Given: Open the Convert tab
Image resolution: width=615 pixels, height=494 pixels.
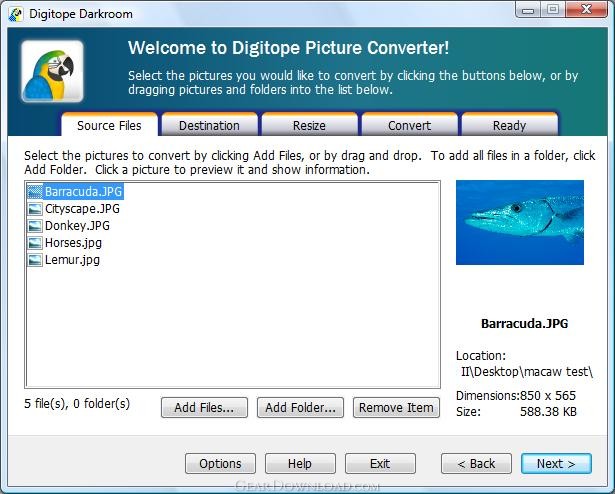Looking at the screenshot, I should [x=409, y=125].
